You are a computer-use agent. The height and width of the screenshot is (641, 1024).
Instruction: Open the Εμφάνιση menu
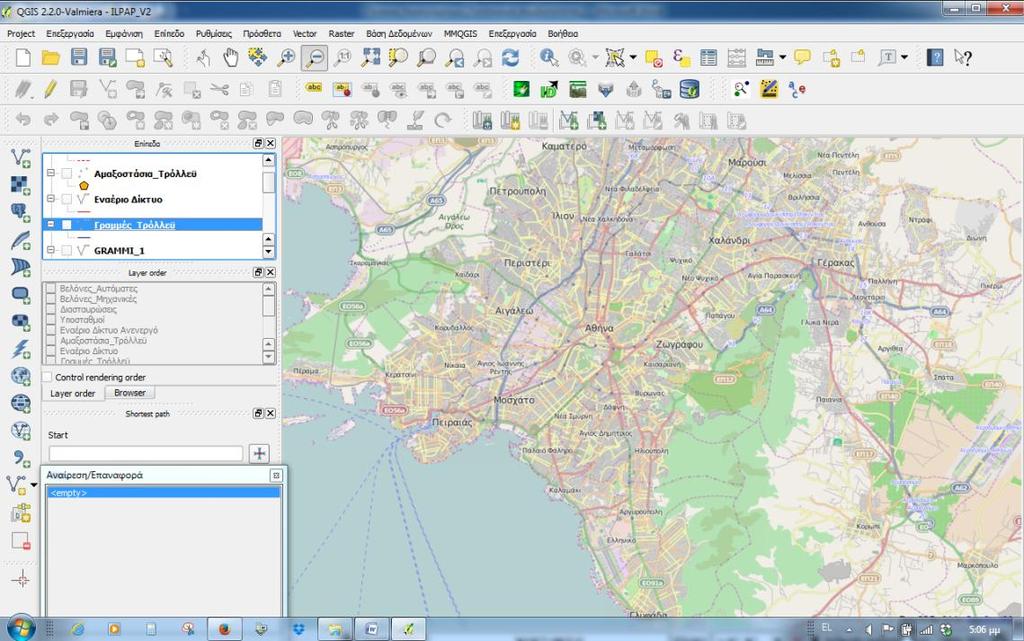pos(124,33)
